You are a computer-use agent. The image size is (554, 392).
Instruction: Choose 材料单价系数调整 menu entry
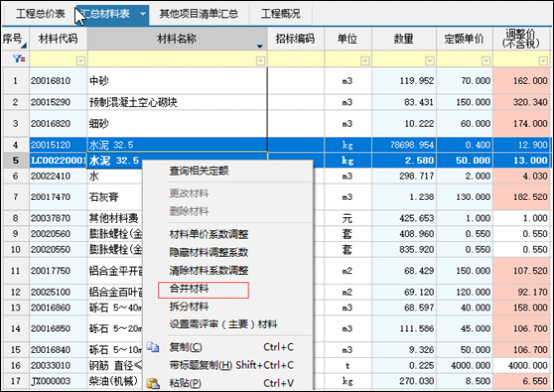(209, 234)
